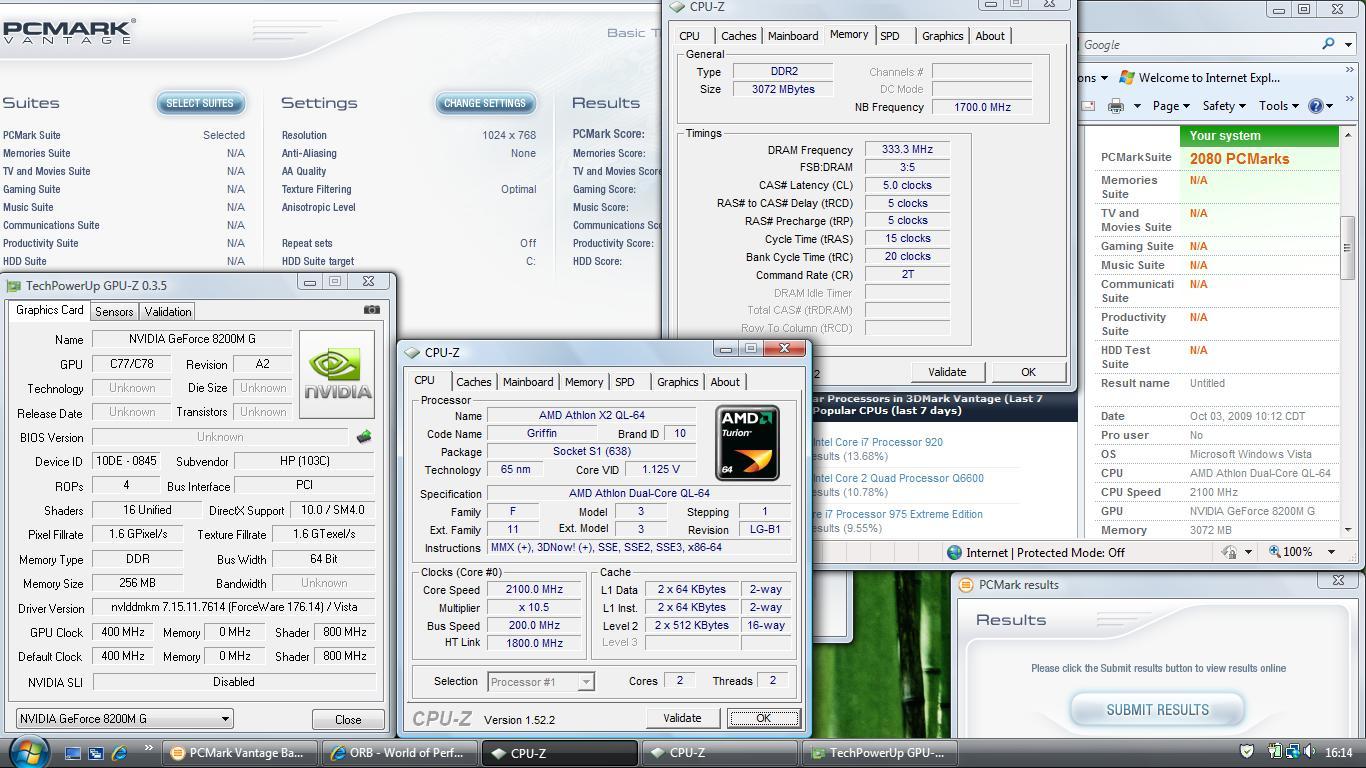The image size is (1366, 768).
Task: Expand the arrow next to the printer icon
Action: click(1137, 106)
